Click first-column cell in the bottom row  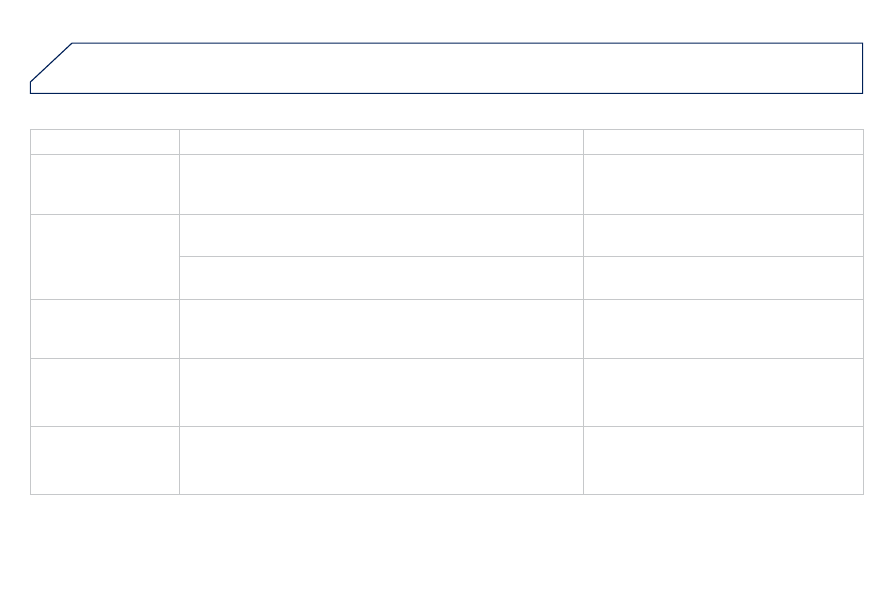click(105, 461)
